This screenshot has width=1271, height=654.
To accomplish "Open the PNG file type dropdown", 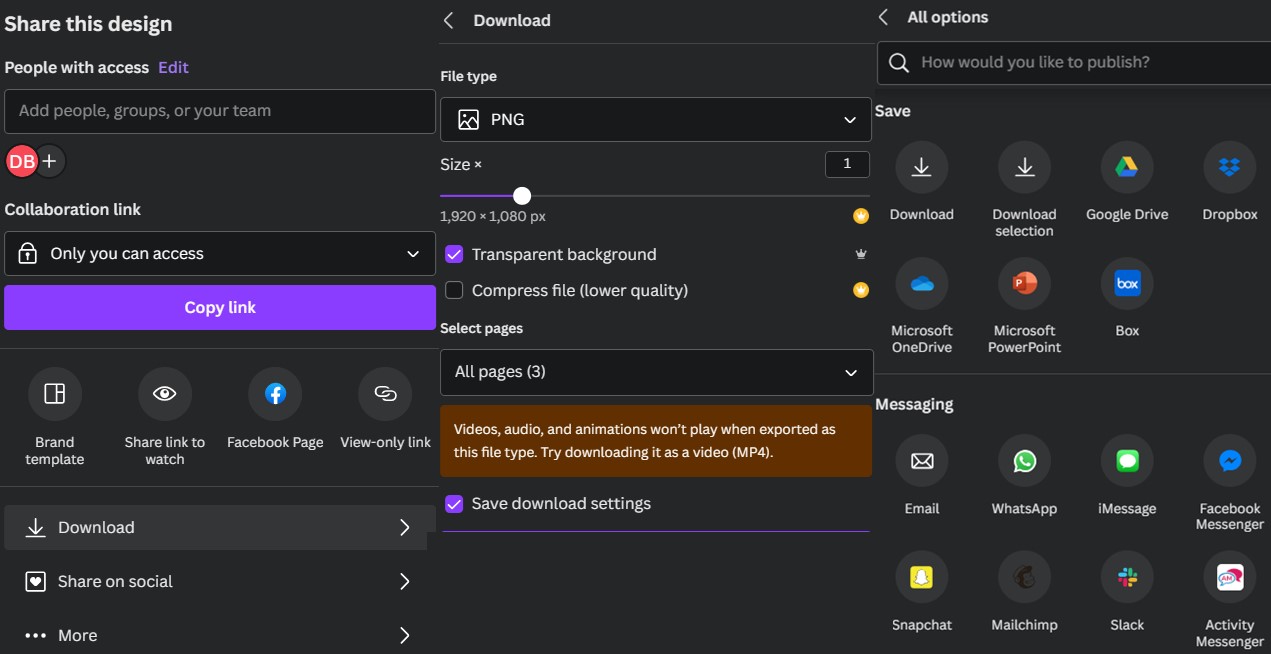I will [656, 120].
